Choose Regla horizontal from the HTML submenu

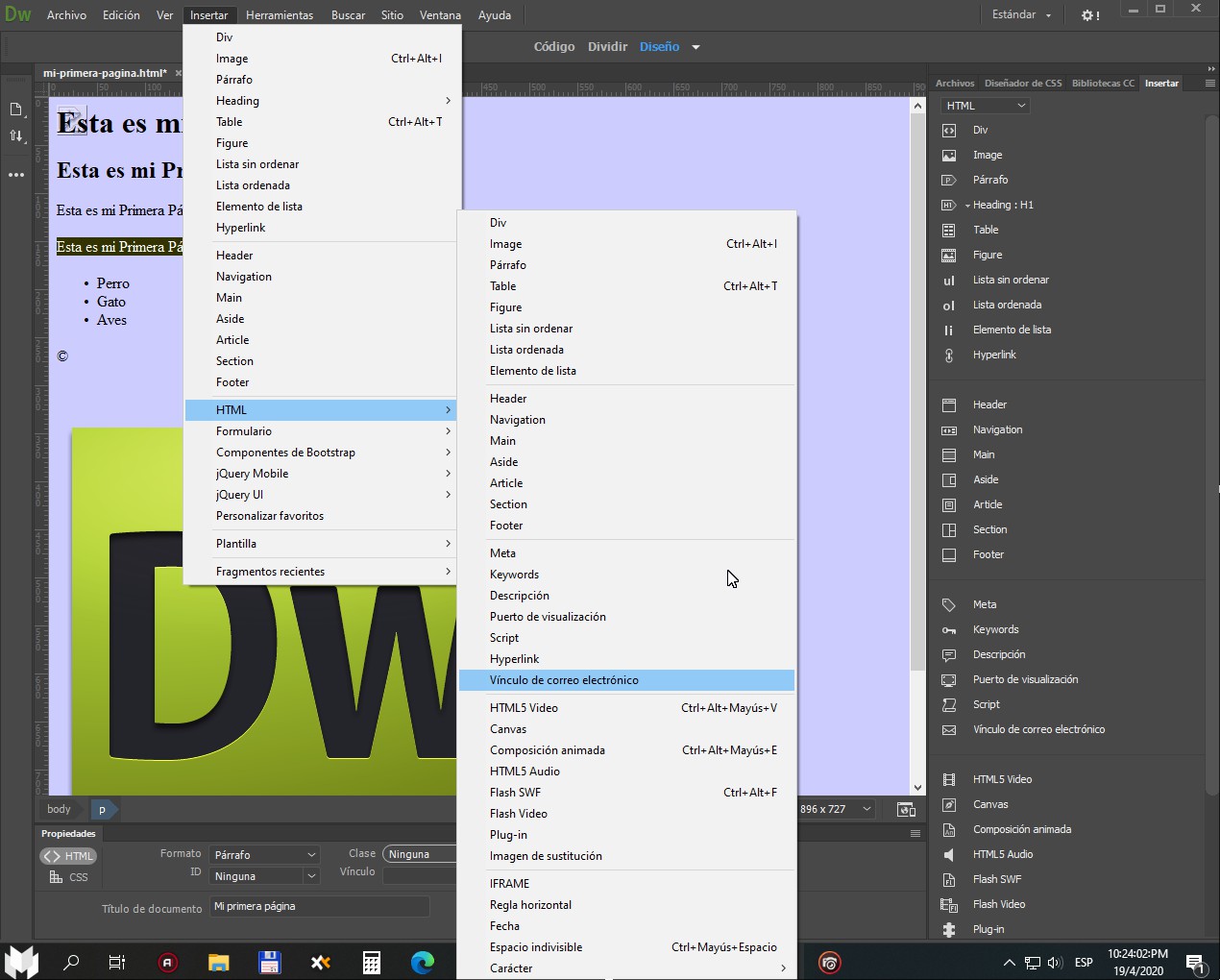[626, 905]
